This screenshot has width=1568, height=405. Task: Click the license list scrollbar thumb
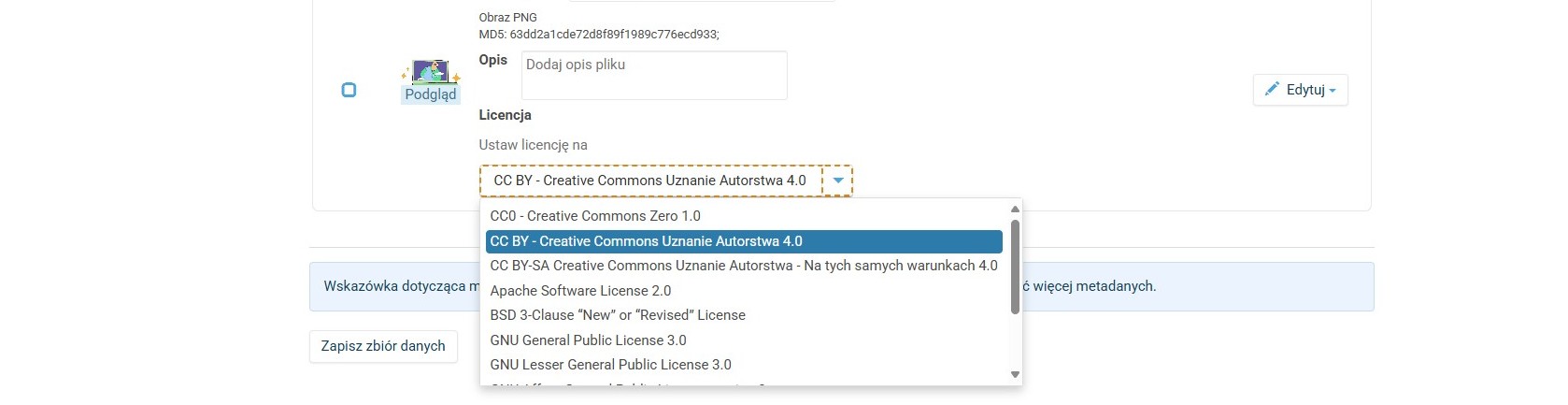point(1015,267)
